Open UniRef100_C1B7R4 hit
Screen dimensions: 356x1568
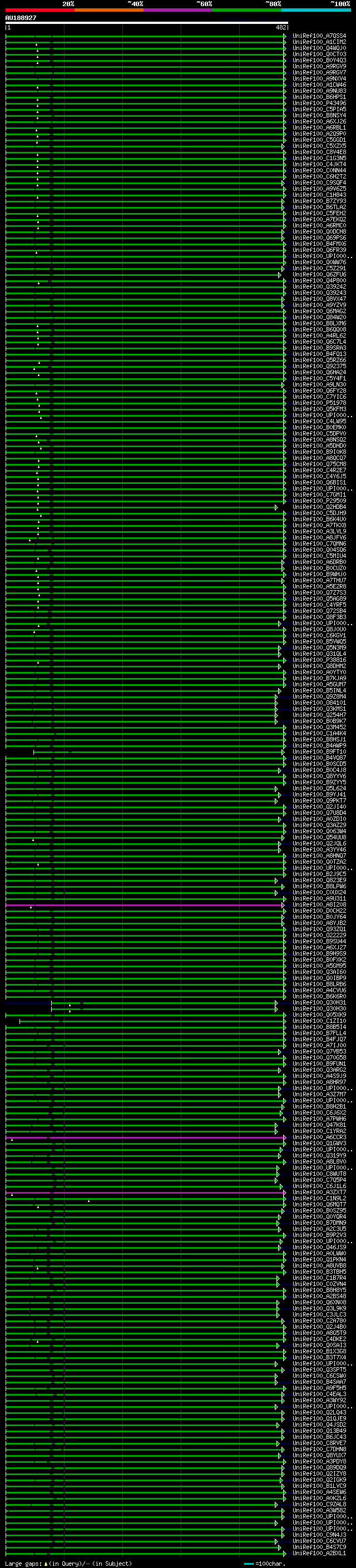(x=319, y=1278)
